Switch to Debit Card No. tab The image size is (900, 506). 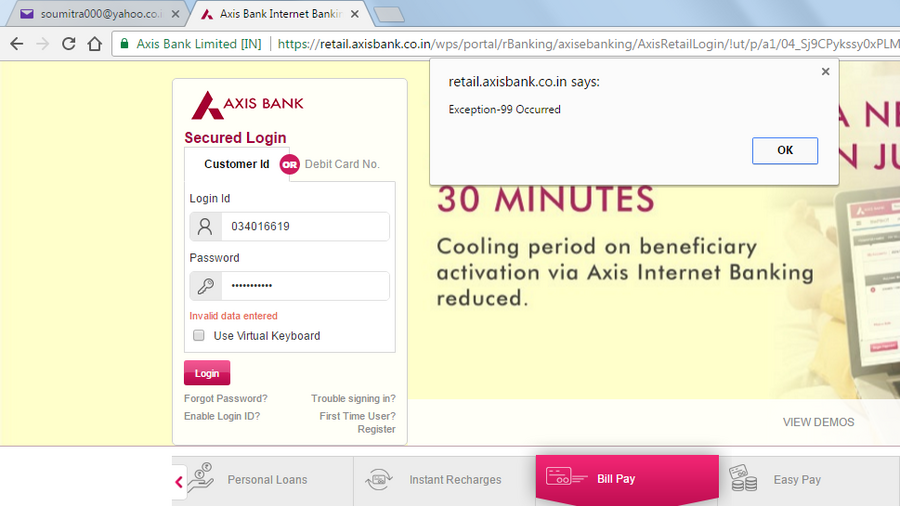342,164
